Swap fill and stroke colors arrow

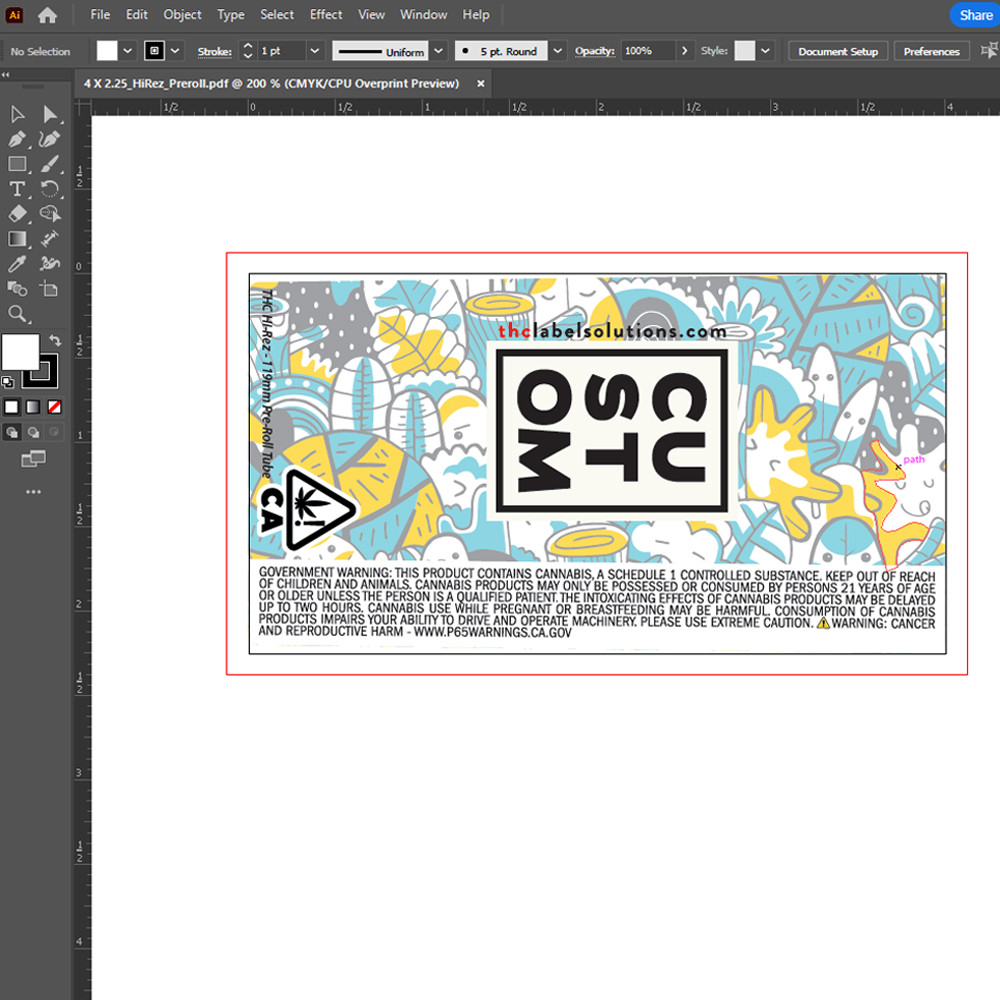[x=55, y=341]
